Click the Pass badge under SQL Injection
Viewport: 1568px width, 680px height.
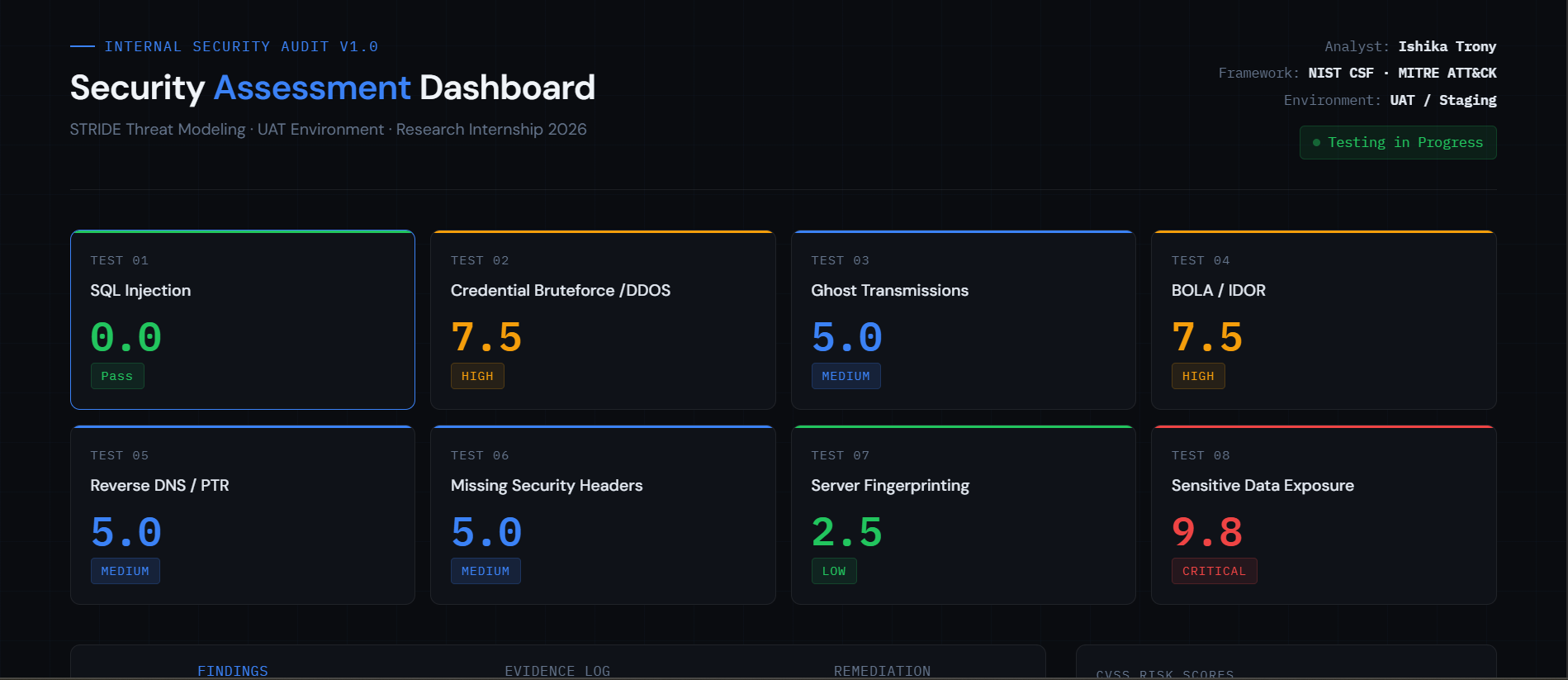(117, 376)
